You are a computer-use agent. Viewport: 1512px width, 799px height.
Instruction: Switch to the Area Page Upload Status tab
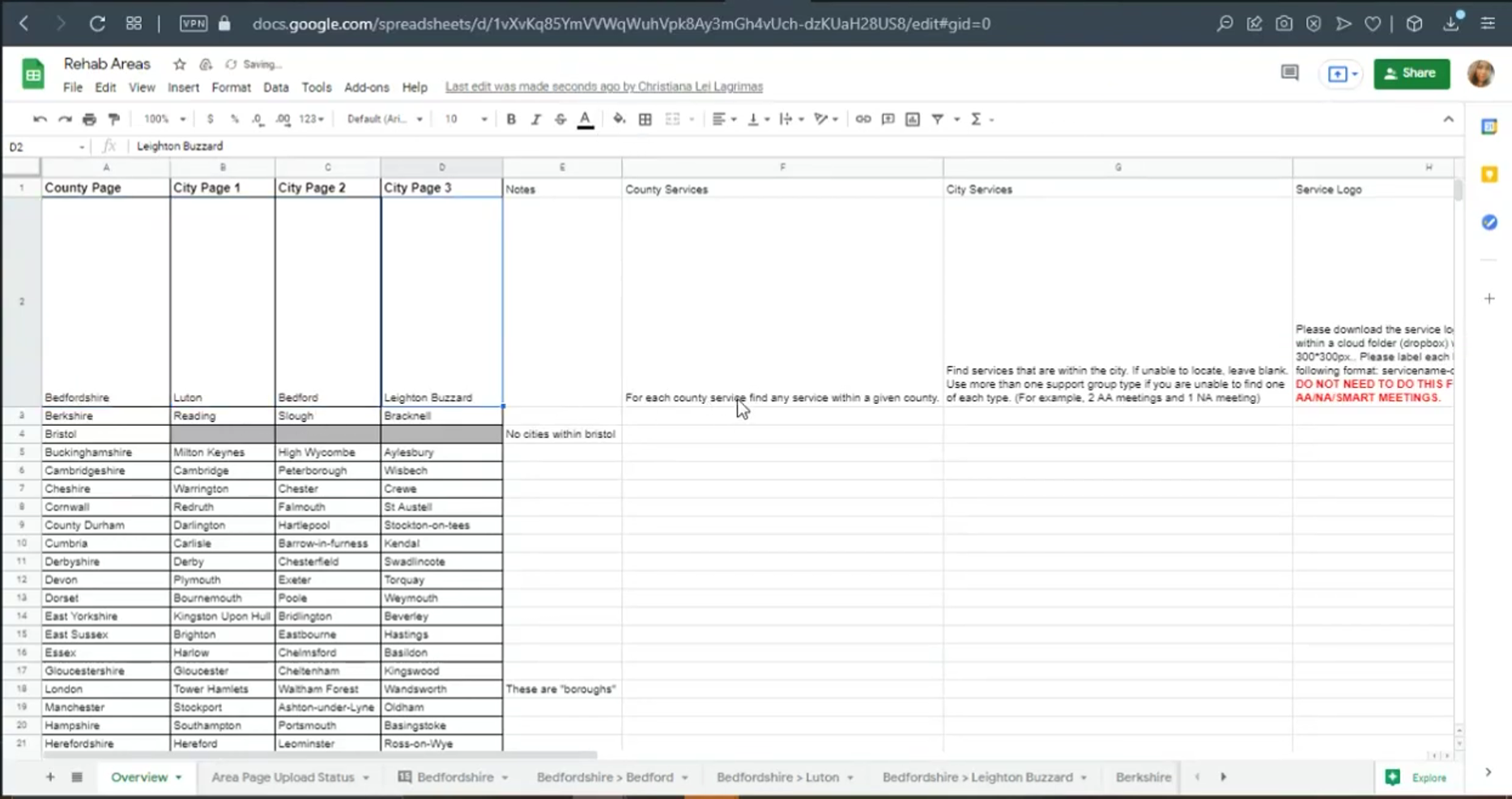pyautogui.click(x=283, y=777)
